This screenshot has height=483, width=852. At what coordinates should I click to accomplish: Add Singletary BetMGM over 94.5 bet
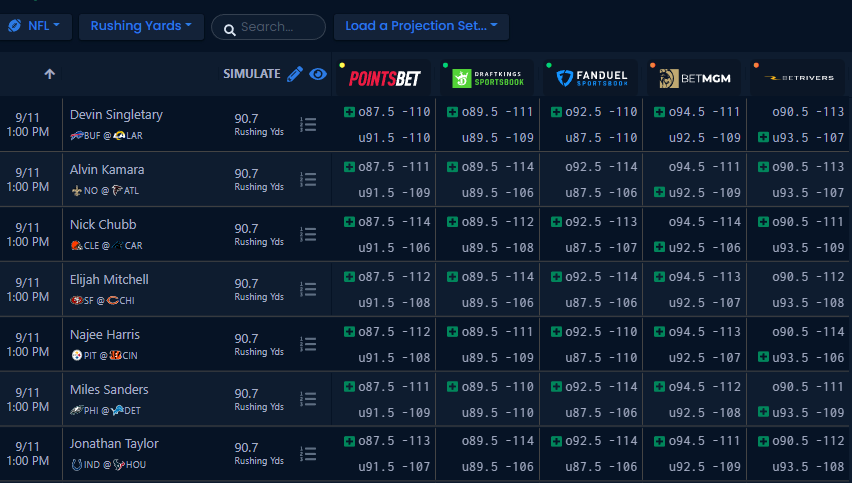659,112
